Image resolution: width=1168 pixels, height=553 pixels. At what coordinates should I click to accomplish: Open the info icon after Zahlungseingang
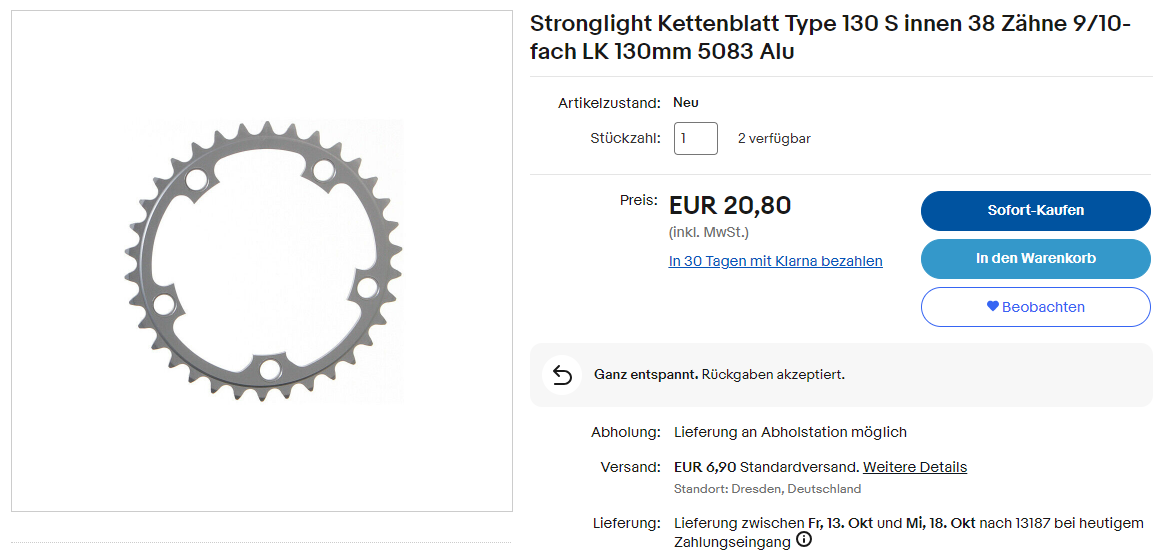804,541
